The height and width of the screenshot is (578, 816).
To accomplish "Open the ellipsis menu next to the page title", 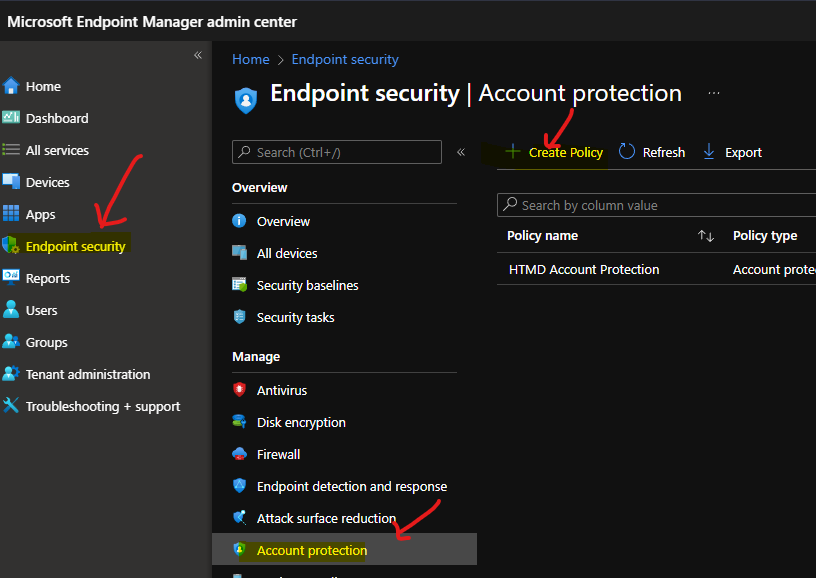I will (714, 93).
